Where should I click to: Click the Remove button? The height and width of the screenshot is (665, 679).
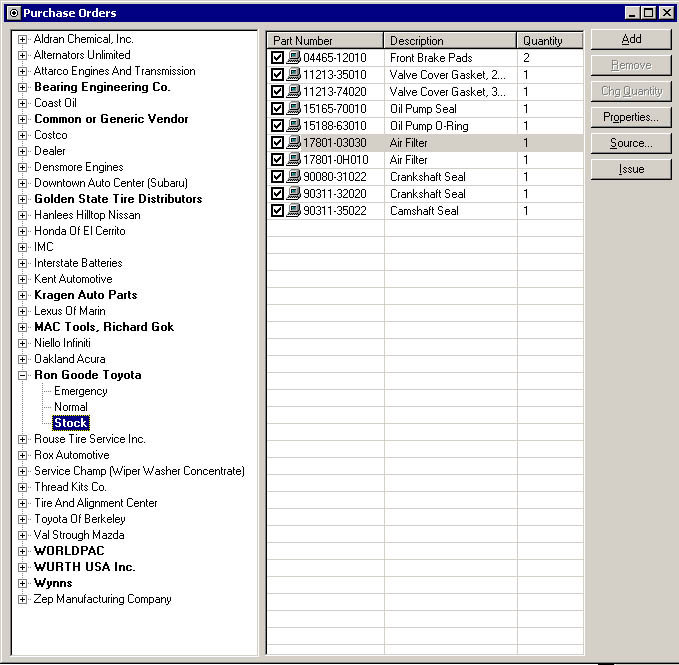tap(631, 65)
